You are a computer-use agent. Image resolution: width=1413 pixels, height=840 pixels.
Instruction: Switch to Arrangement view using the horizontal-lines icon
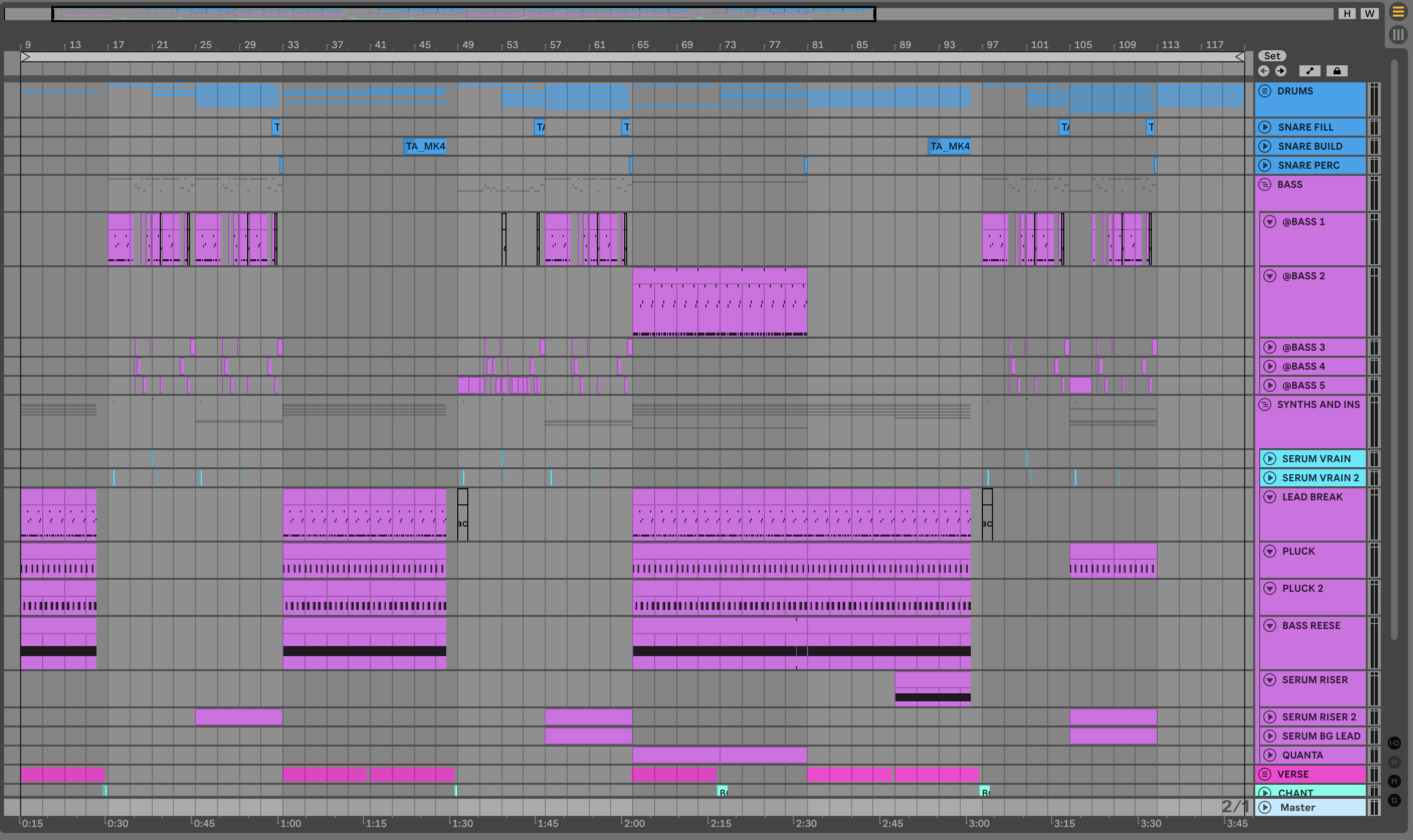pyautogui.click(x=1398, y=12)
